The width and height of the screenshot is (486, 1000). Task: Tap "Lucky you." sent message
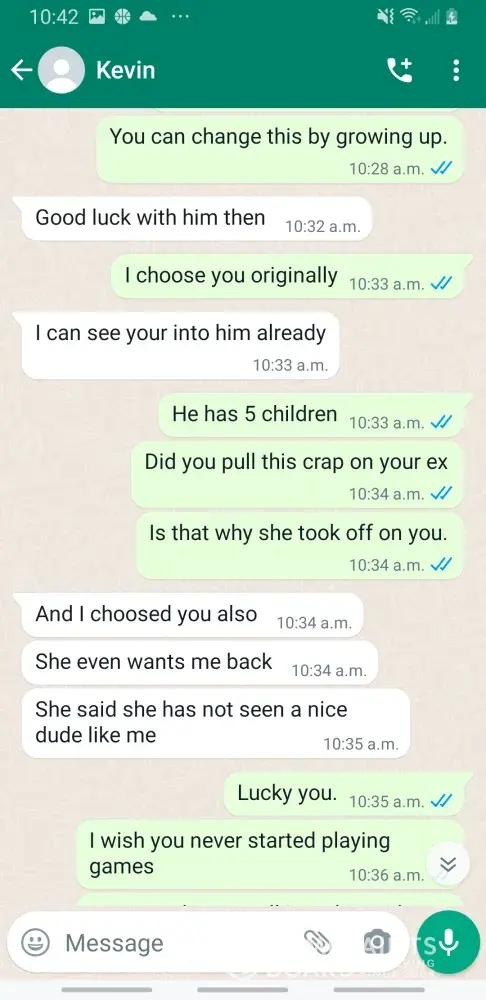click(344, 795)
